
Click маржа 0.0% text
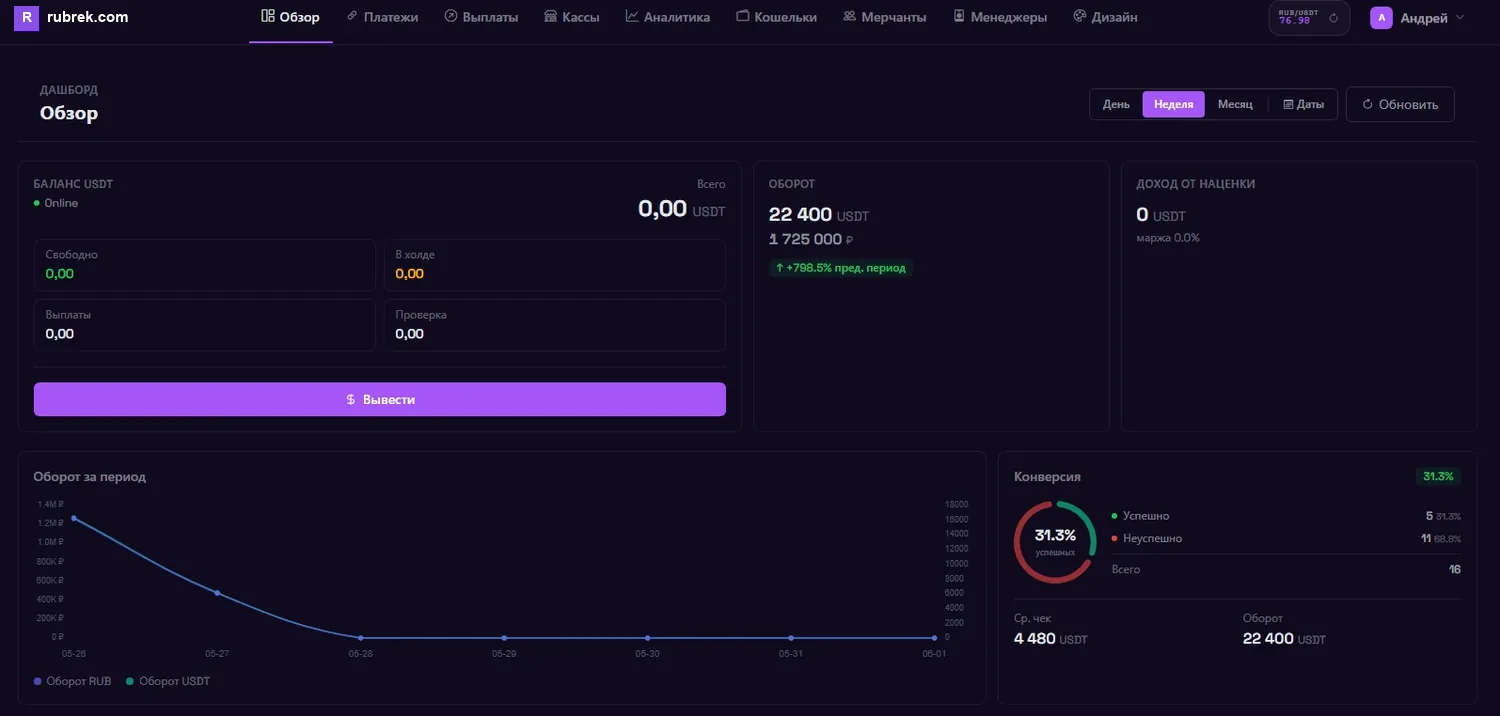click(1168, 238)
